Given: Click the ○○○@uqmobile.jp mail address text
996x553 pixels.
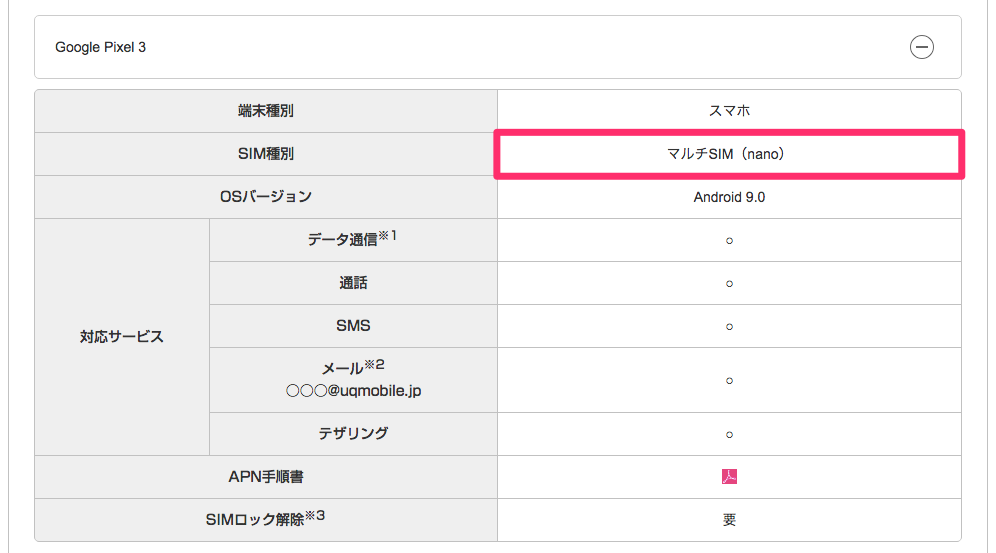Looking at the screenshot, I should 353,391.
